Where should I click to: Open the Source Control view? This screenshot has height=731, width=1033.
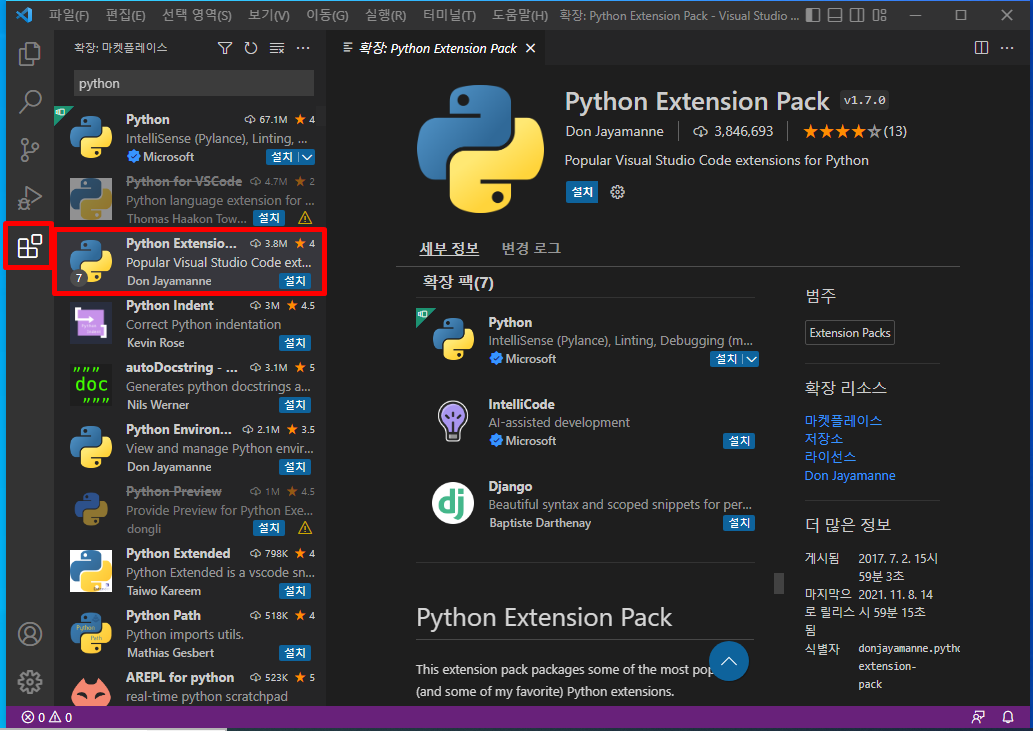pos(30,150)
